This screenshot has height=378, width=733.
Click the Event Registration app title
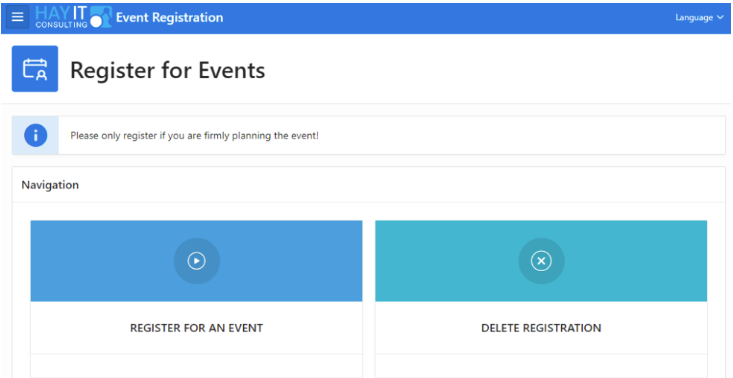click(170, 18)
